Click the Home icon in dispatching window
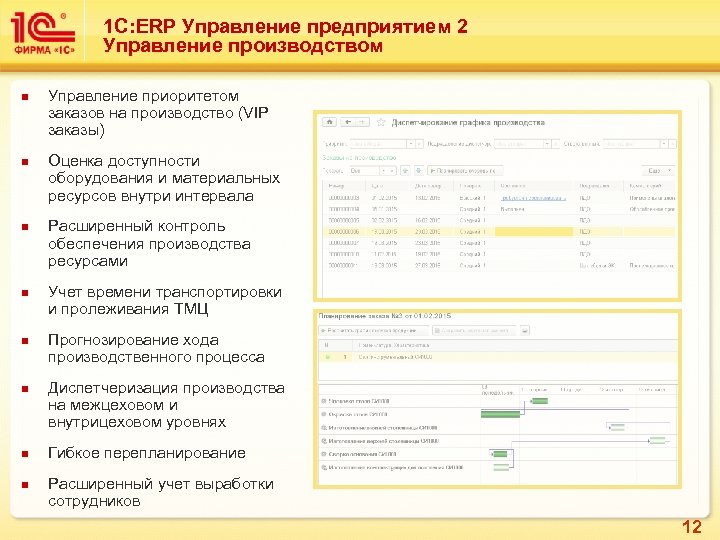 click(x=329, y=122)
